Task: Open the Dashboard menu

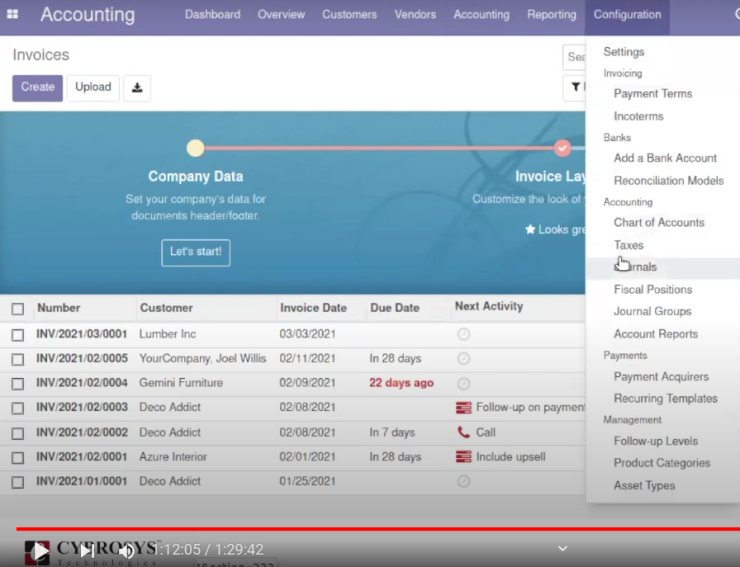Action: coord(212,15)
